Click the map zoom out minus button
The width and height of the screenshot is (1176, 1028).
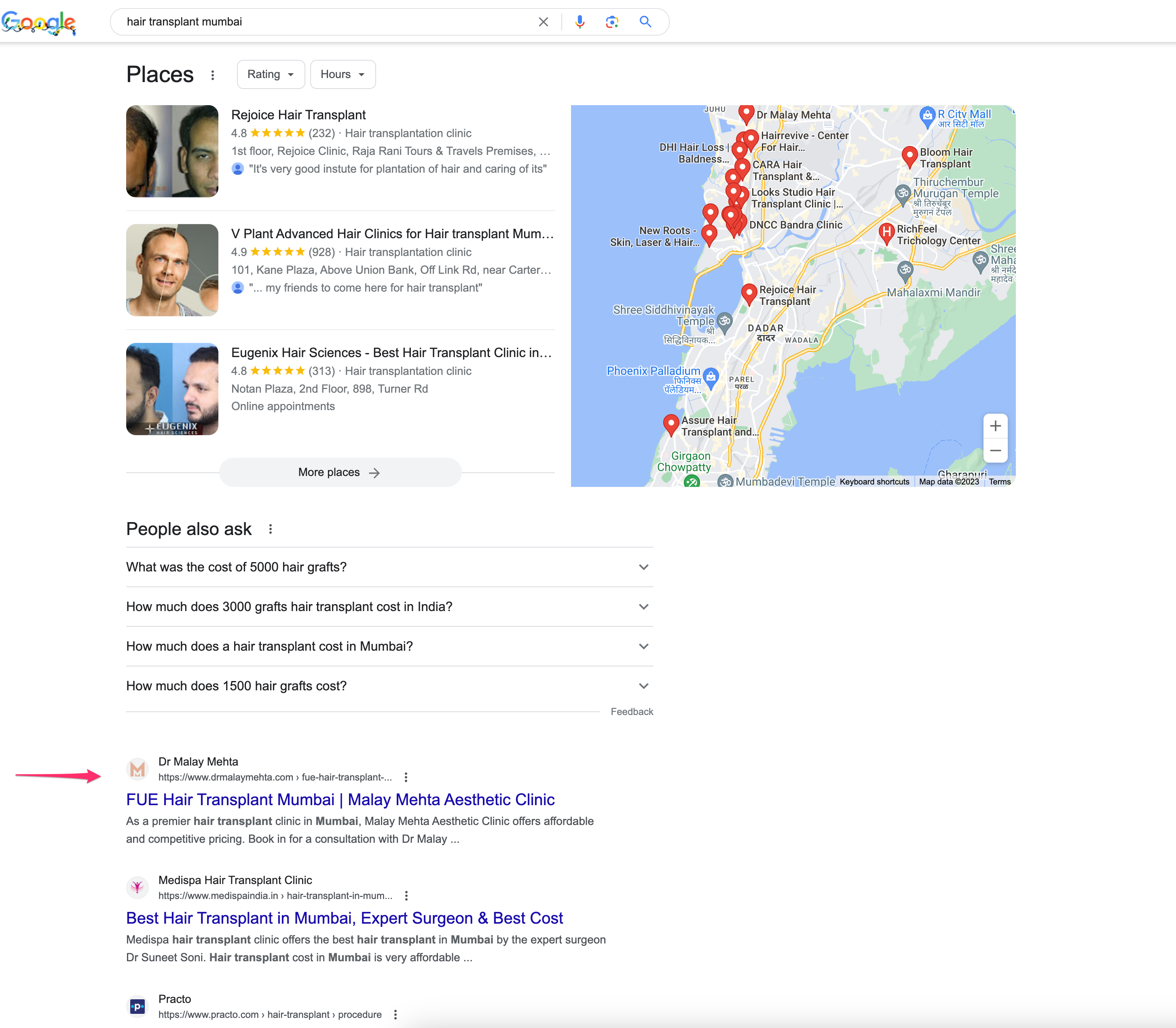point(995,451)
